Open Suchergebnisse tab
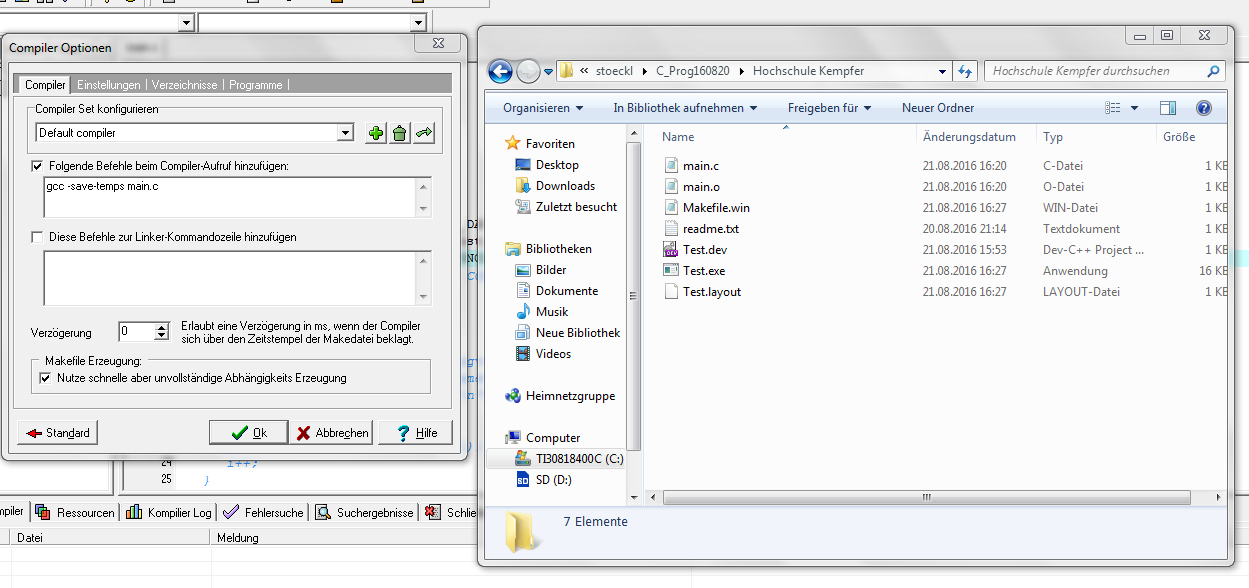Screen dimensions: 1249x588 coord(365,512)
